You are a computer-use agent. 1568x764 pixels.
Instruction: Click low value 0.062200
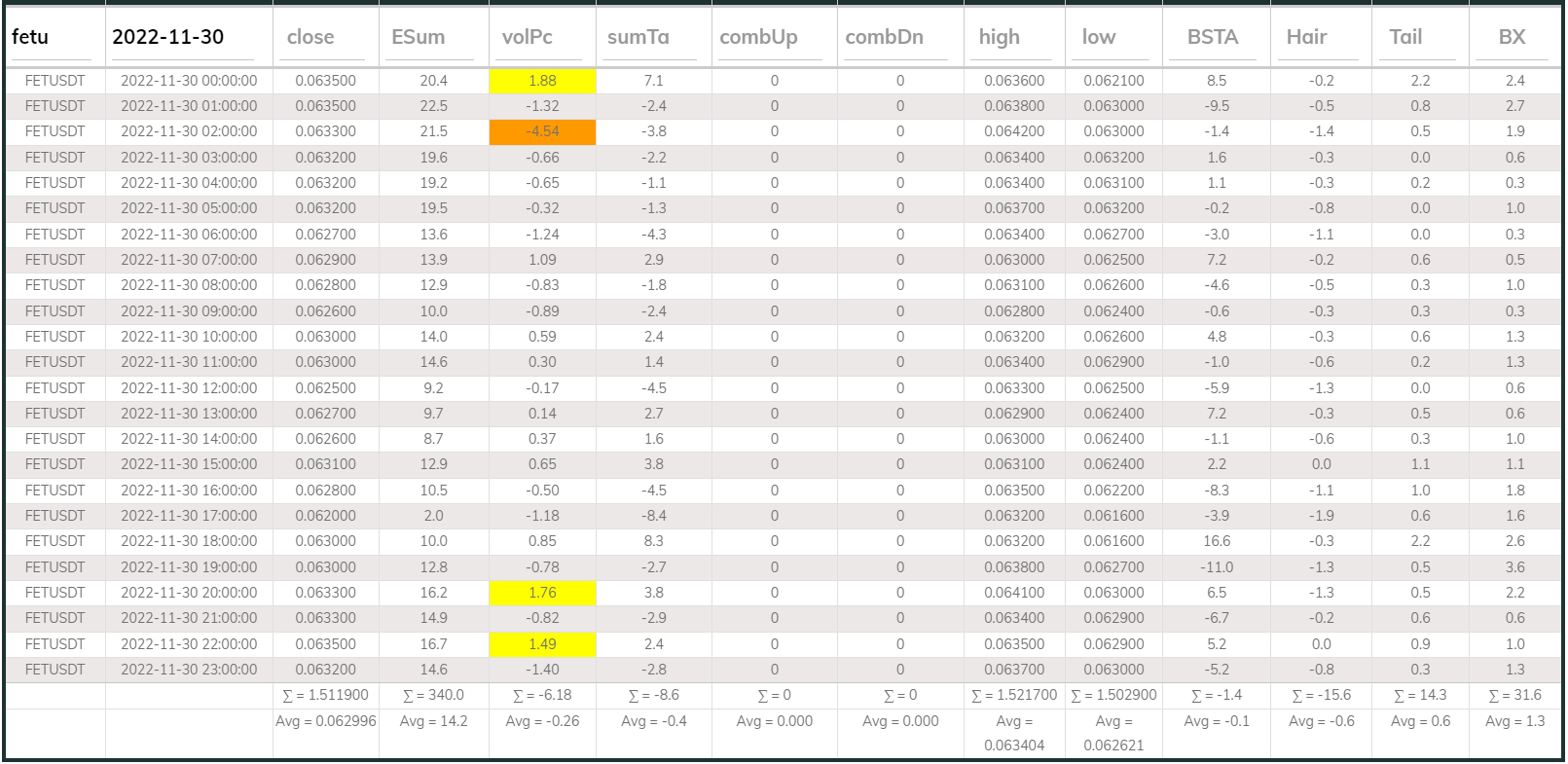tap(1114, 491)
